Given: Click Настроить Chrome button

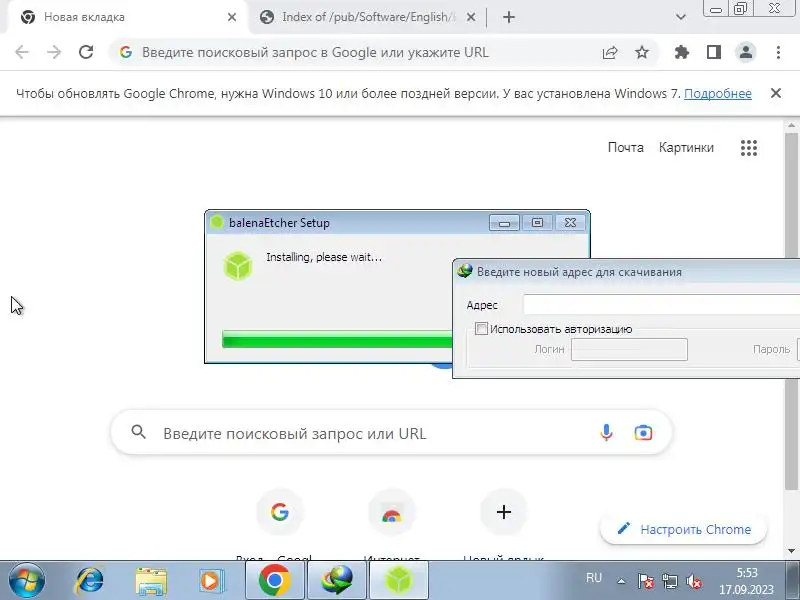Looking at the screenshot, I should point(684,530).
